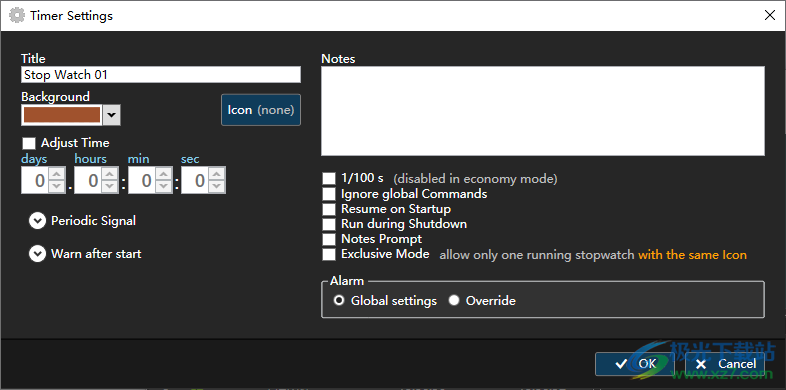The width and height of the screenshot is (786, 390).
Task: Enable the 1/100 s checkbox
Action: [329, 178]
